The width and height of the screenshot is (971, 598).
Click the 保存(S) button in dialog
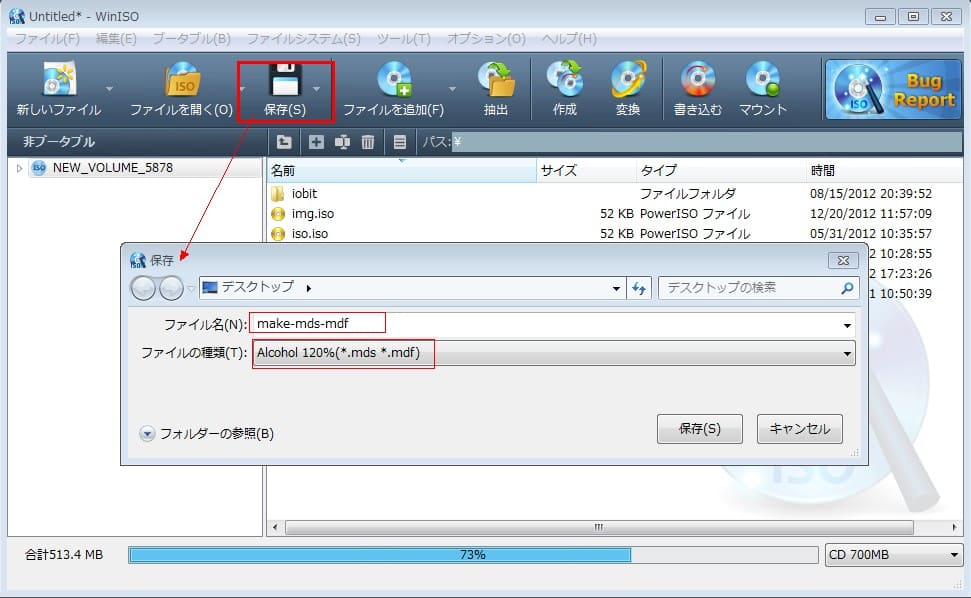point(702,428)
